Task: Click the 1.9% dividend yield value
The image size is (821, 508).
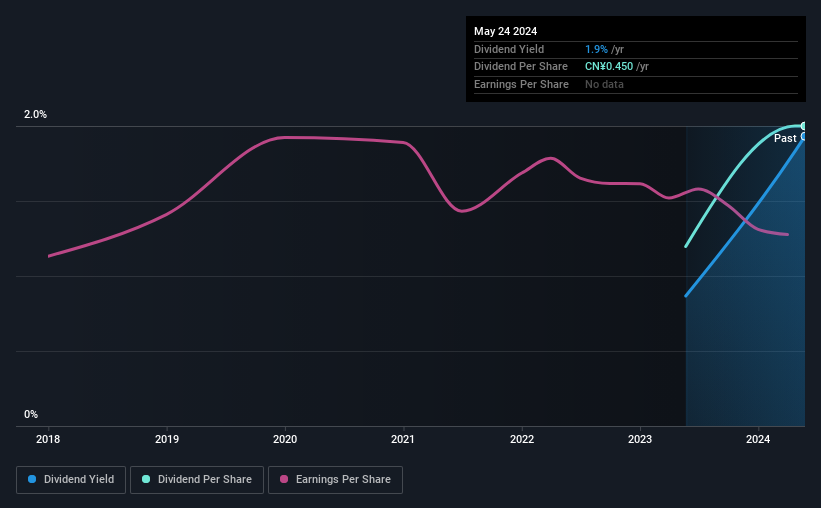Action: click(x=596, y=49)
